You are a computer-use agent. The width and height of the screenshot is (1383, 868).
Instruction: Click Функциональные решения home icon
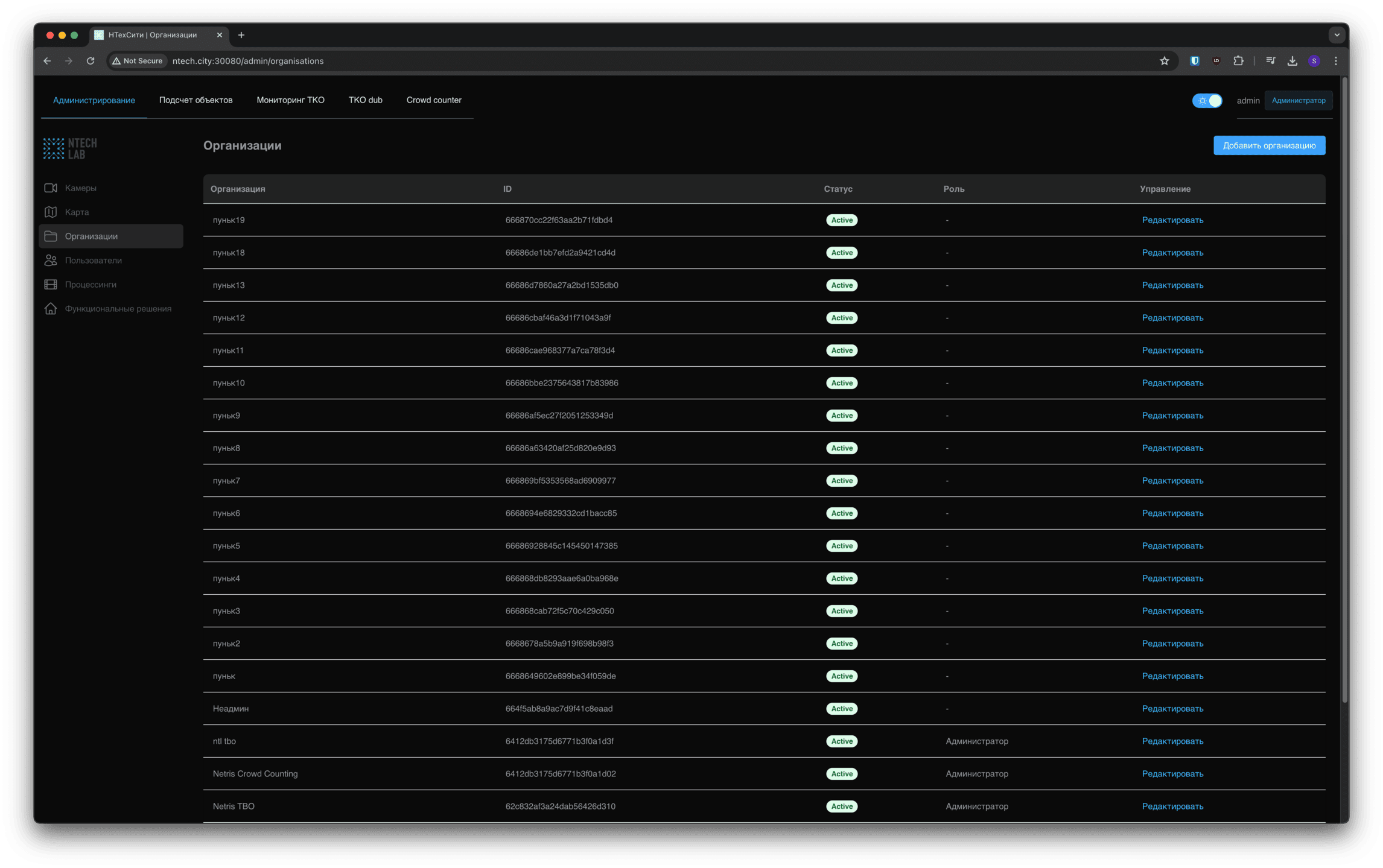(51, 309)
